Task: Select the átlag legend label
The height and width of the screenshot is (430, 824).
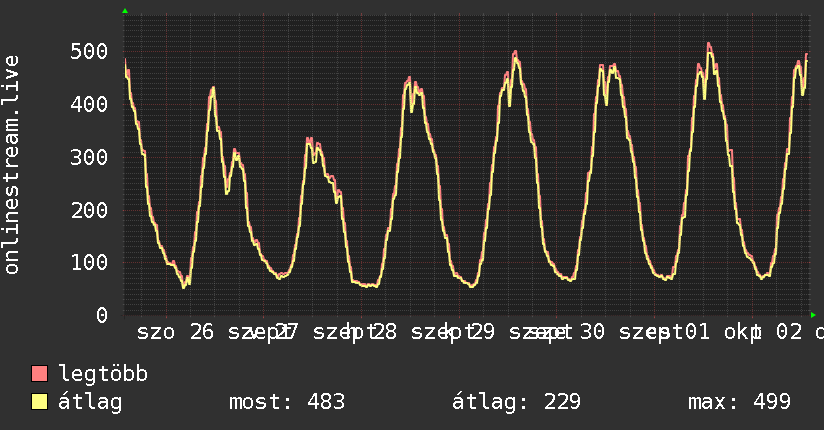Action: [90, 402]
